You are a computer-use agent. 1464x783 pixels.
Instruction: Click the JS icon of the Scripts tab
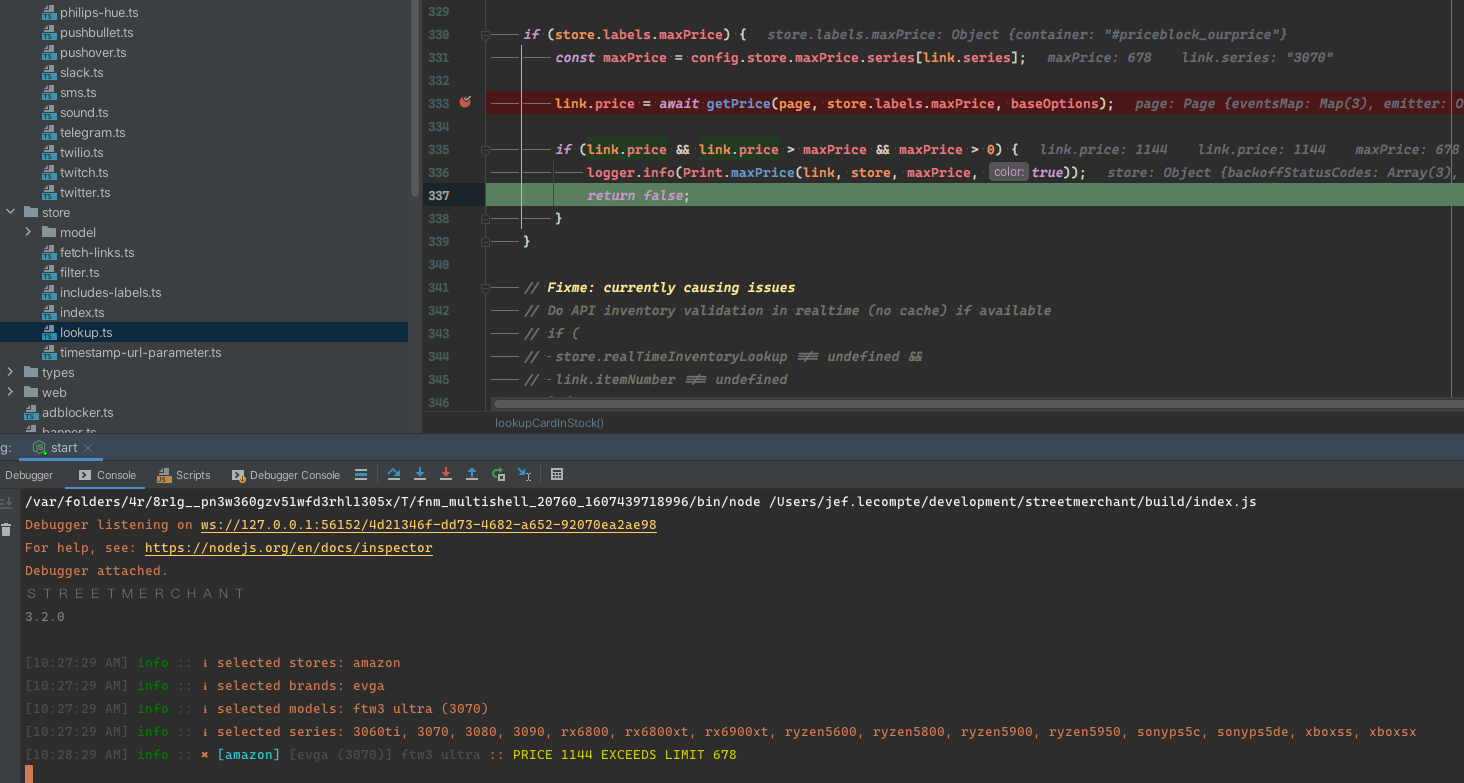[164, 475]
